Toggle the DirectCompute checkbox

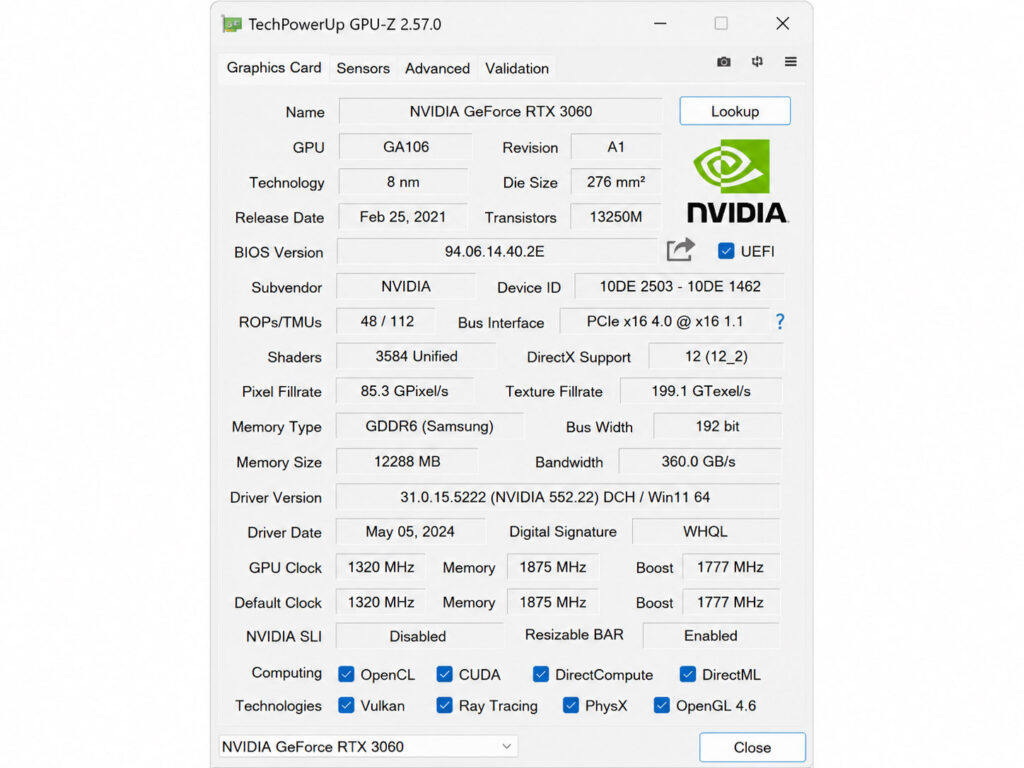[541, 674]
